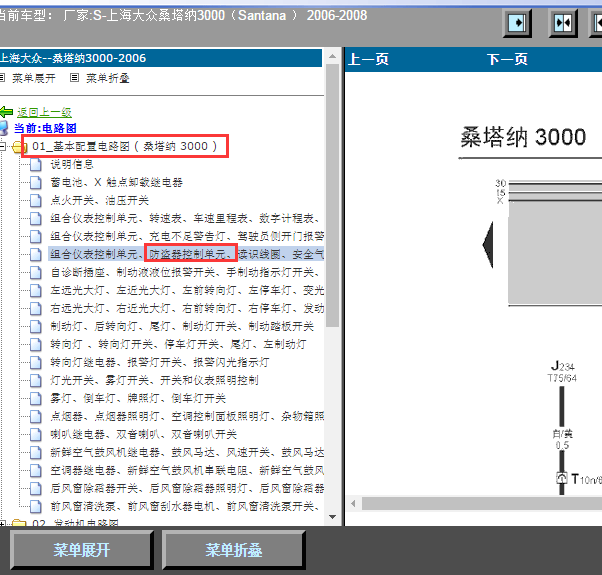Open 前风窗清洗泵 entry

tap(185, 506)
